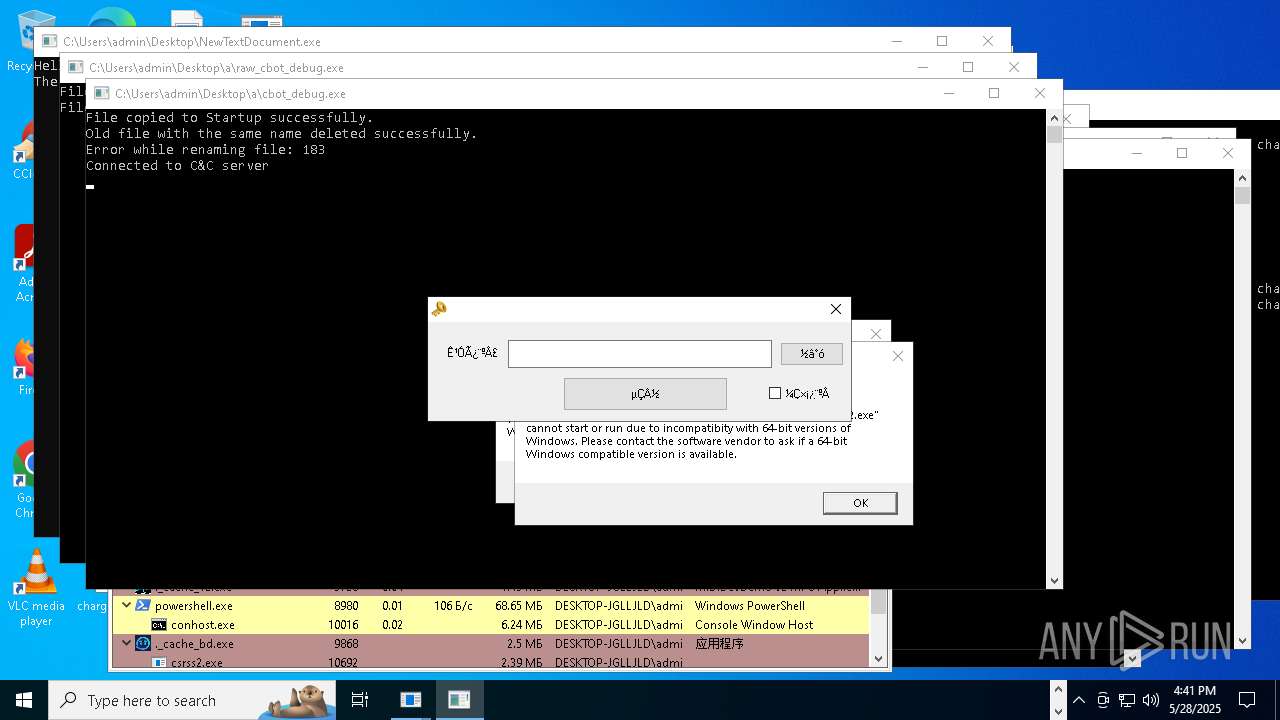The width and height of the screenshot is (1280, 720).
Task: Collapse the ._cache_bd.exe process tree
Action: pyautogui.click(x=127, y=643)
